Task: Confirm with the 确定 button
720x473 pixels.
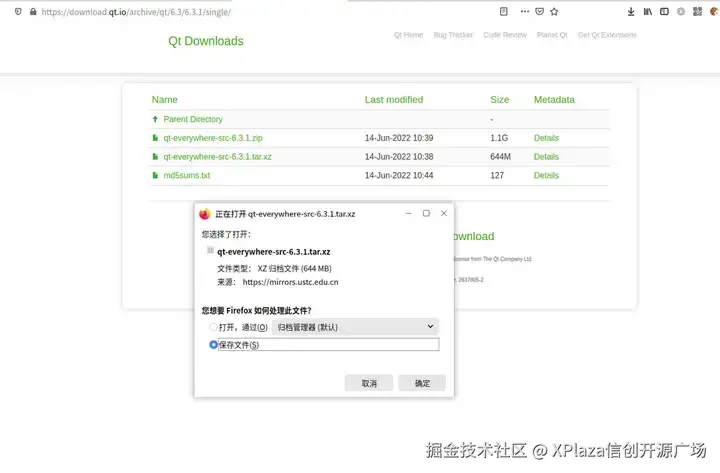Action: (x=422, y=383)
